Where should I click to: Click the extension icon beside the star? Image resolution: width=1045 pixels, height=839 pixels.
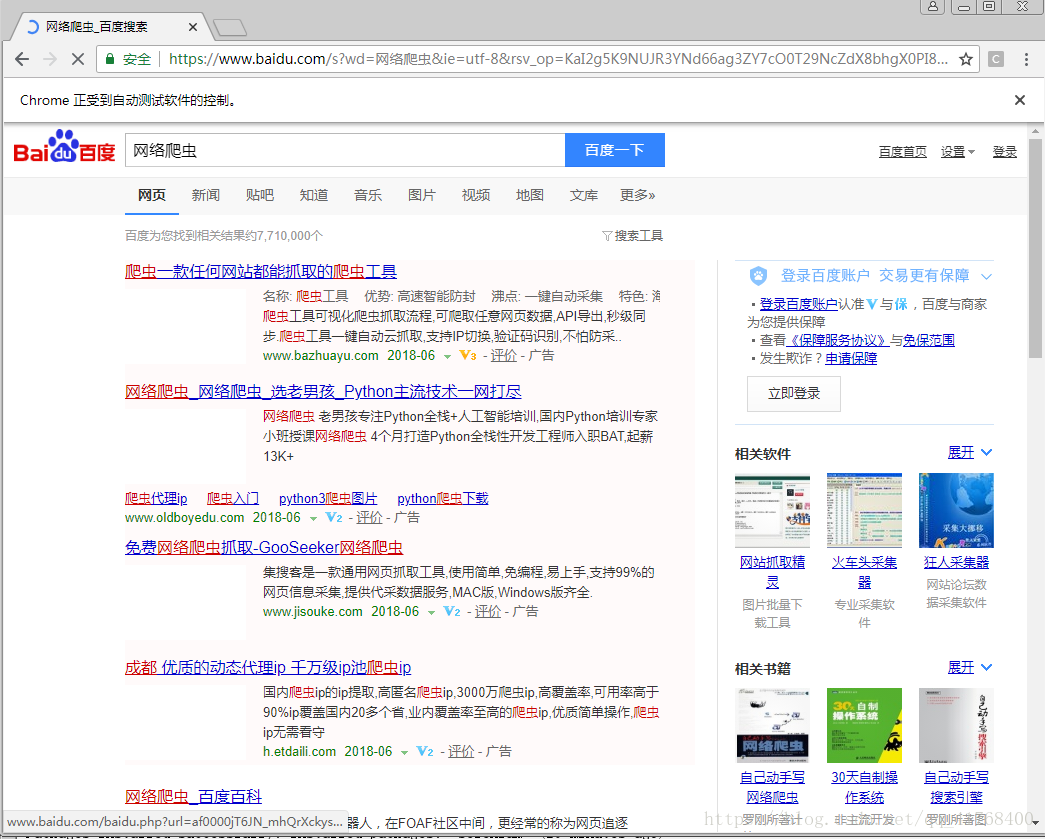click(996, 59)
